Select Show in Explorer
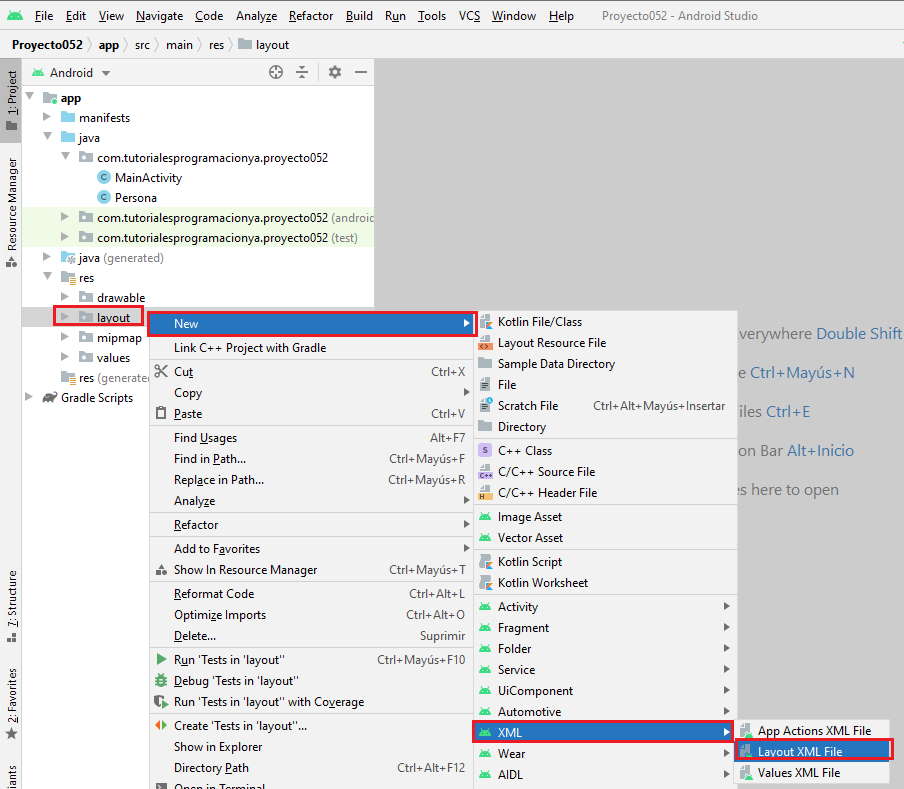The image size is (904, 789). click(311, 746)
